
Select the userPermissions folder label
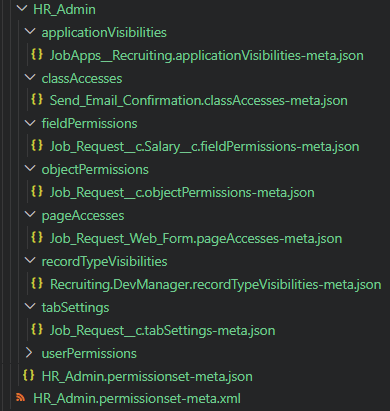coord(89,354)
